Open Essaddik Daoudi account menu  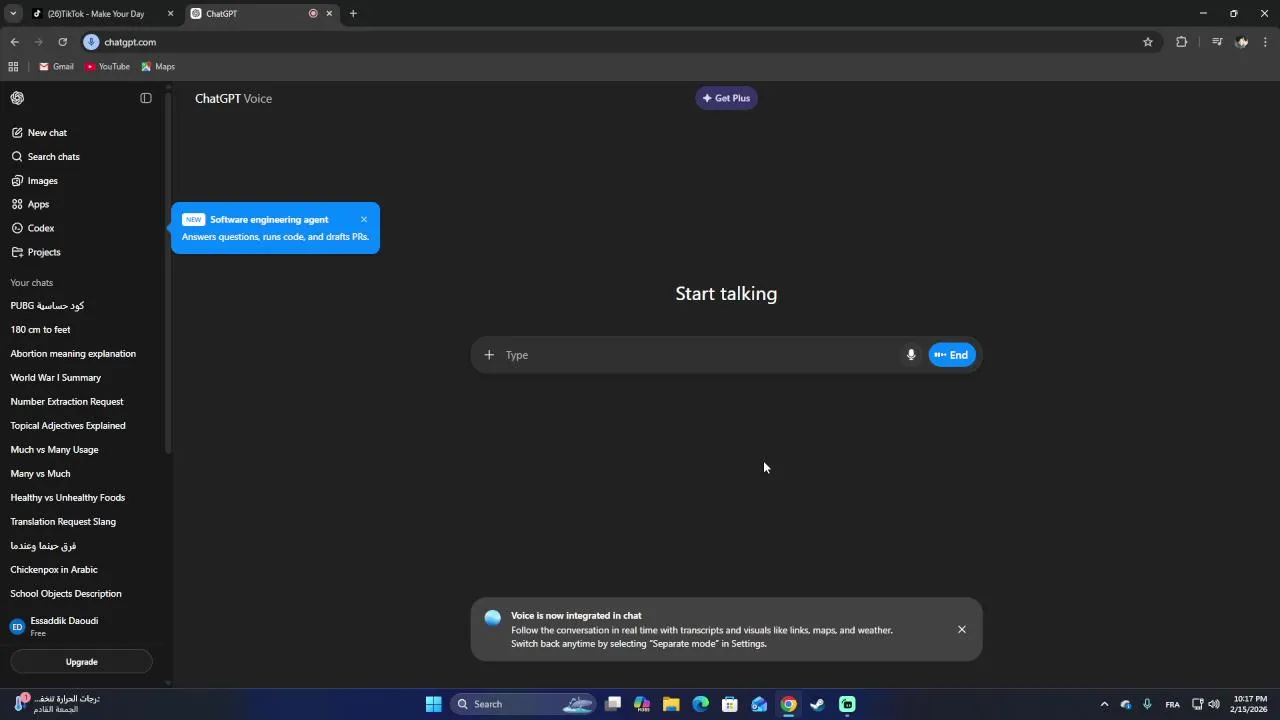click(80, 626)
